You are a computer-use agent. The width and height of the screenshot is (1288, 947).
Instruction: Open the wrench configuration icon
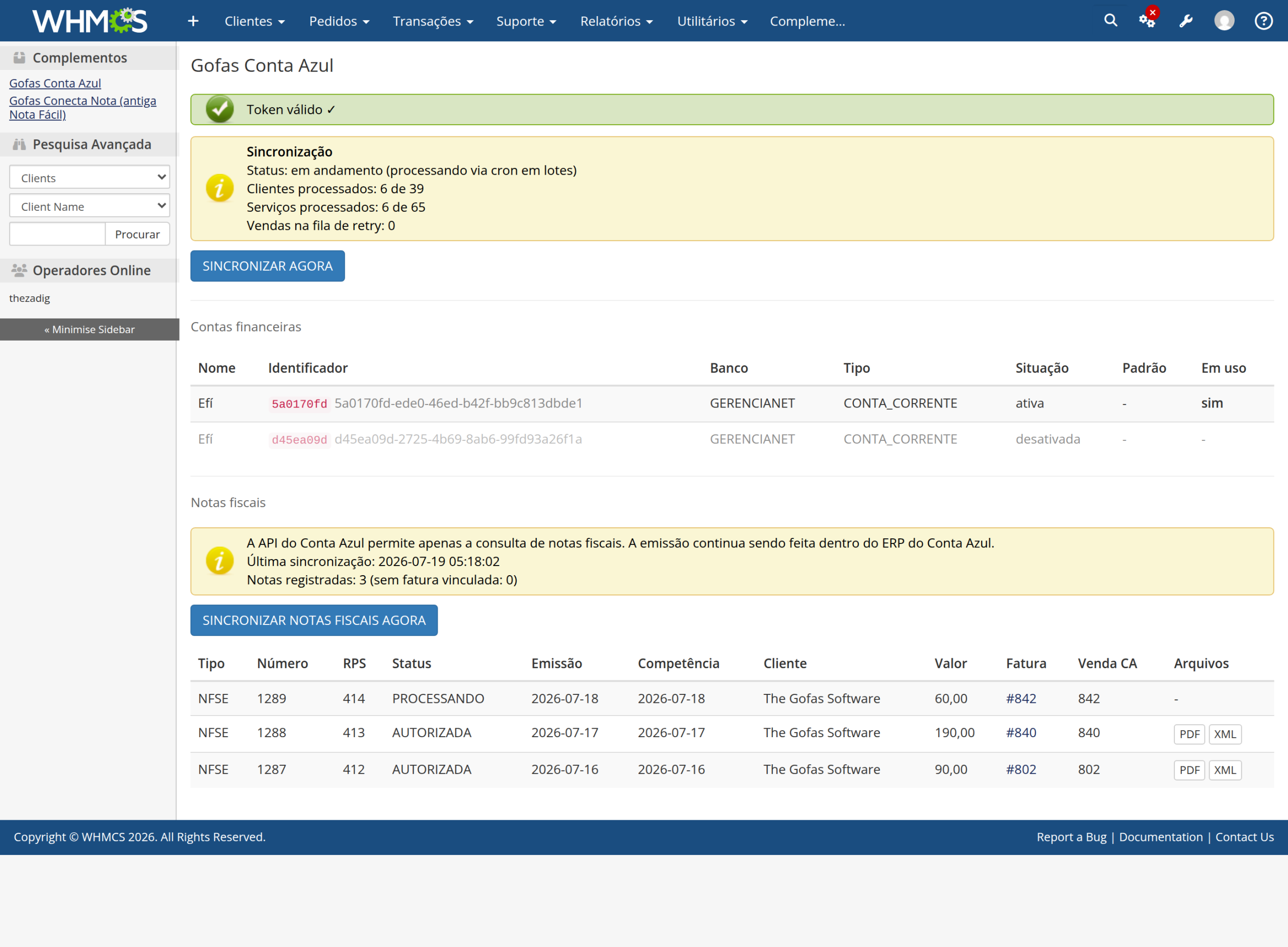point(1186,21)
